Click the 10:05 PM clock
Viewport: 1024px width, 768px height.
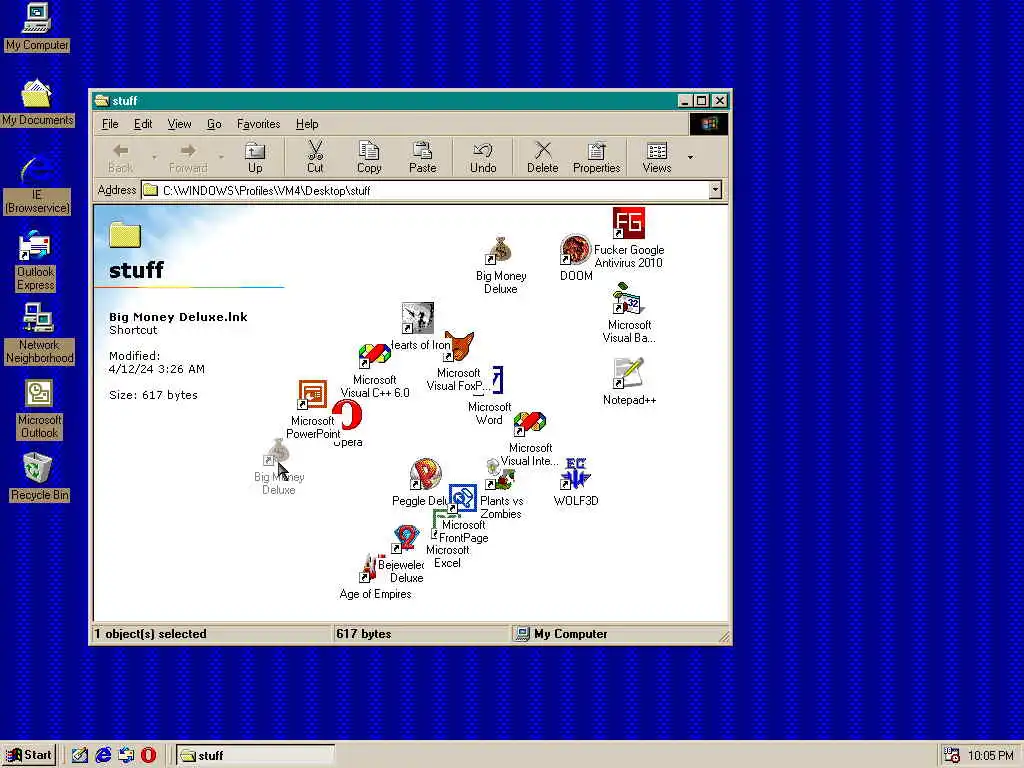[x=991, y=756]
